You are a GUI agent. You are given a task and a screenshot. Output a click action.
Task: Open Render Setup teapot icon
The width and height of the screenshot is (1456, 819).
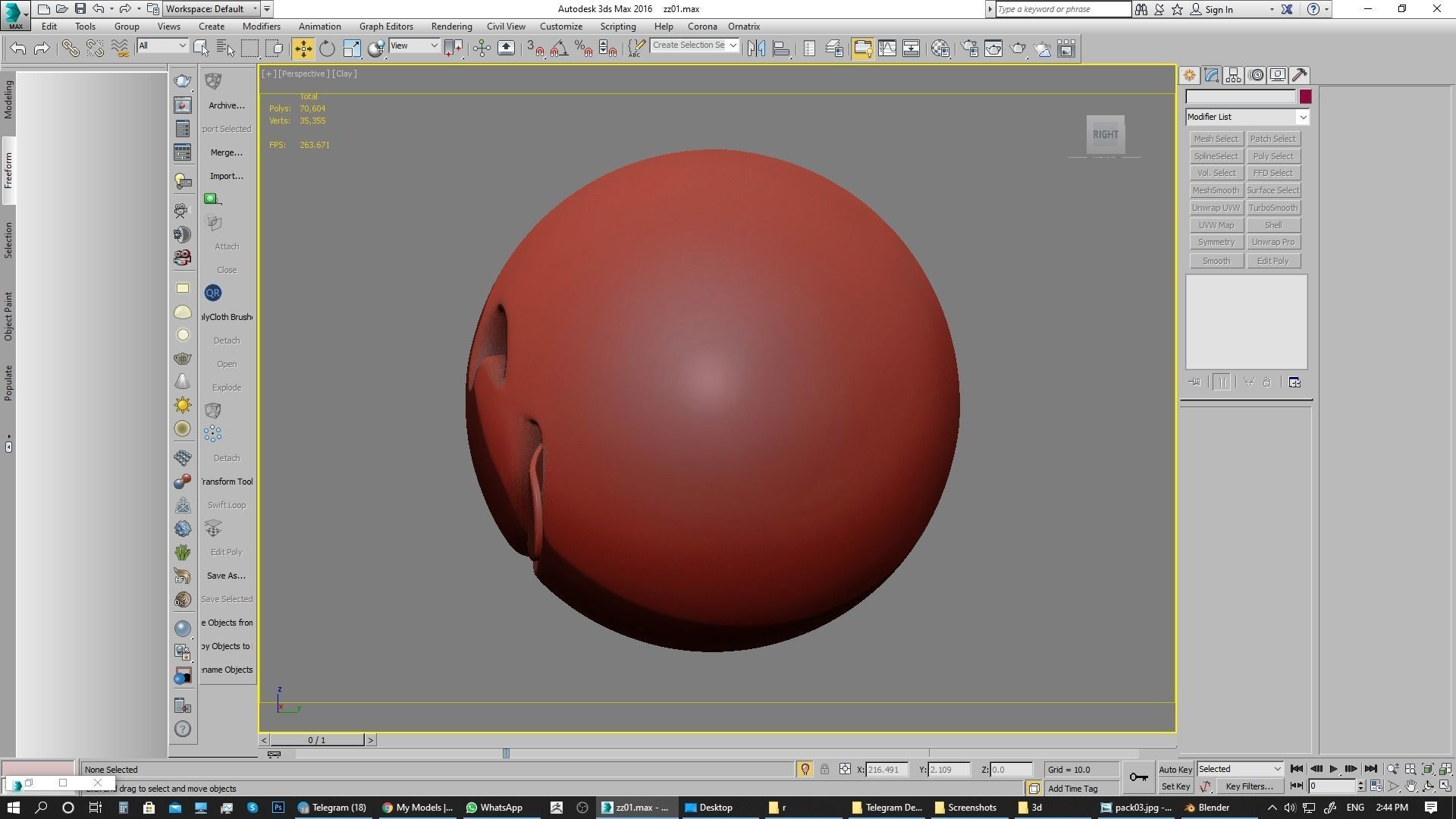coord(969,49)
